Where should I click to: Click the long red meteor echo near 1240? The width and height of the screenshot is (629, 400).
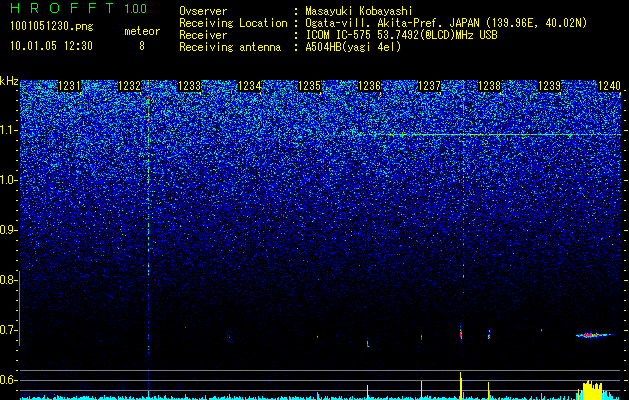click(594, 335)
